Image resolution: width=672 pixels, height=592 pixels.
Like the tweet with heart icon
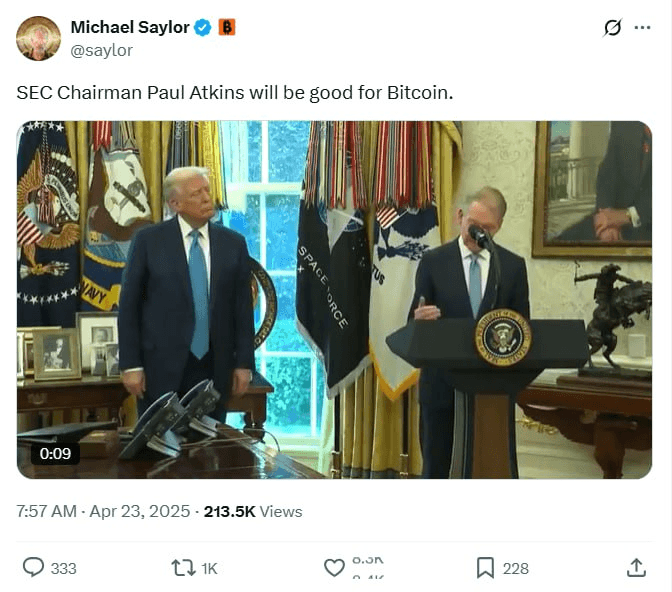click(x=334, y=568)
